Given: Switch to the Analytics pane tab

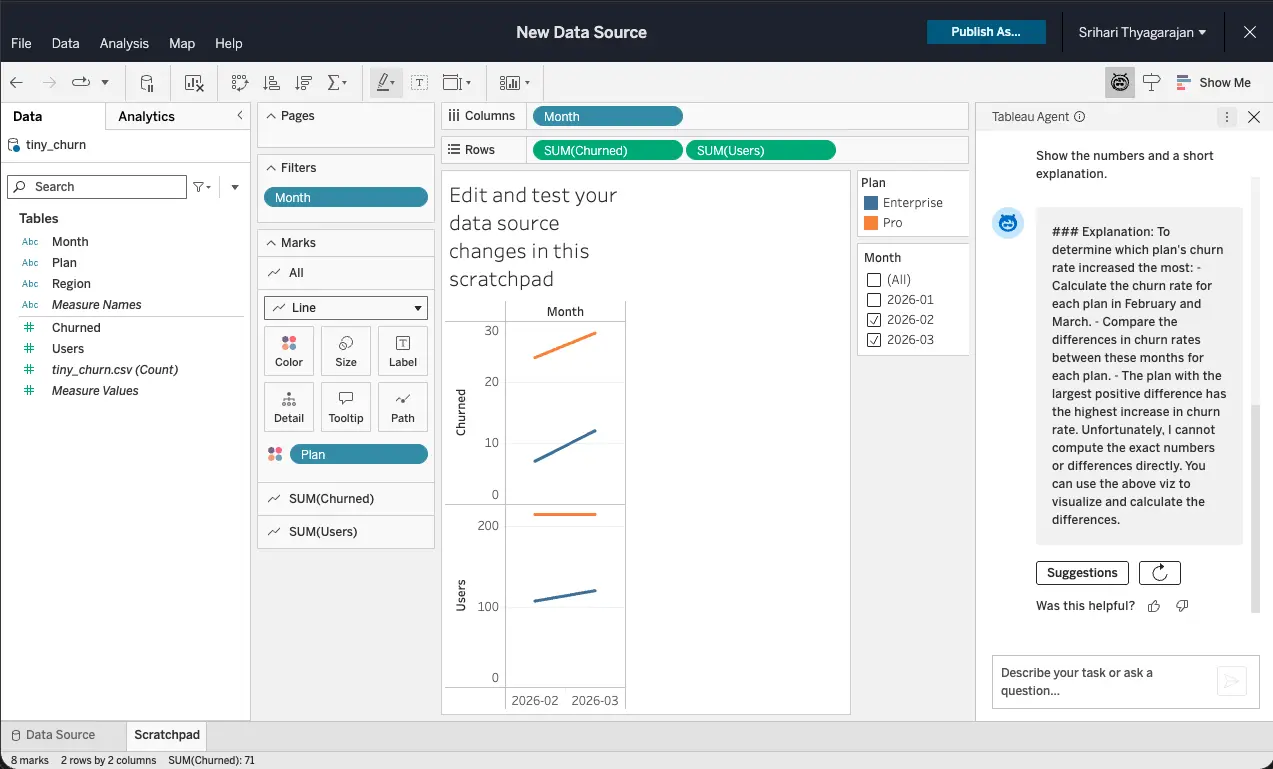Looking at the screenshot, I should (x=146, y=116).
